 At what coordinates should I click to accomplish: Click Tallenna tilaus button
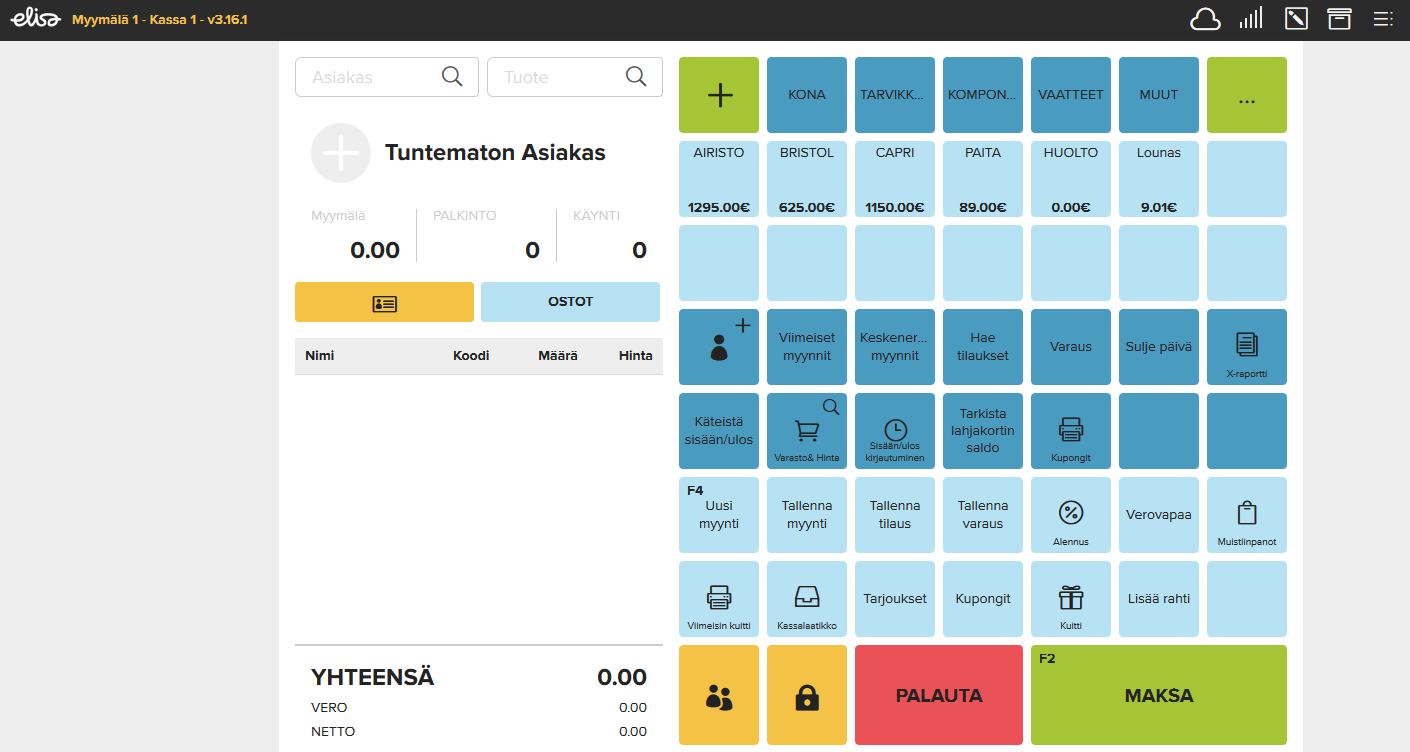[x=895, y=515]
